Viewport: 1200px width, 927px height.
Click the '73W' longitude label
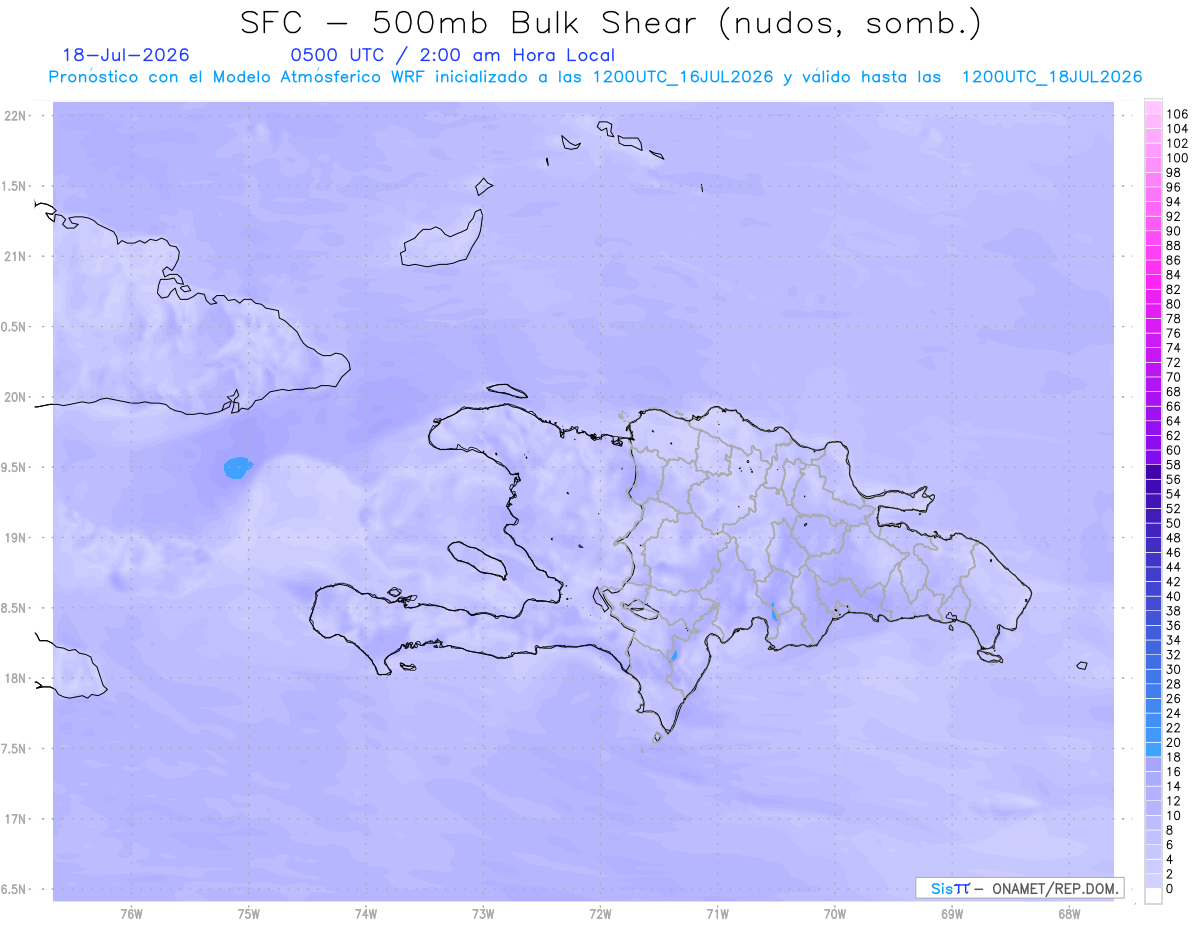pos(483,914)
